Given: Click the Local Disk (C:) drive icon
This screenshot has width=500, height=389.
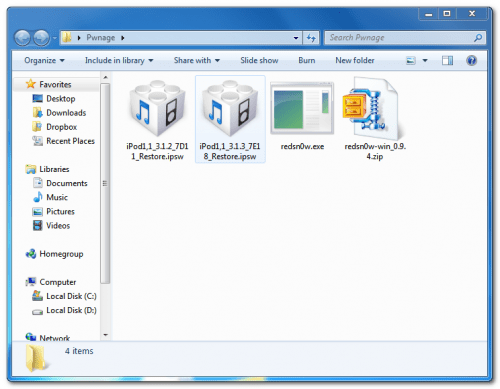Looking at the screenshot, I should [38, 296].
